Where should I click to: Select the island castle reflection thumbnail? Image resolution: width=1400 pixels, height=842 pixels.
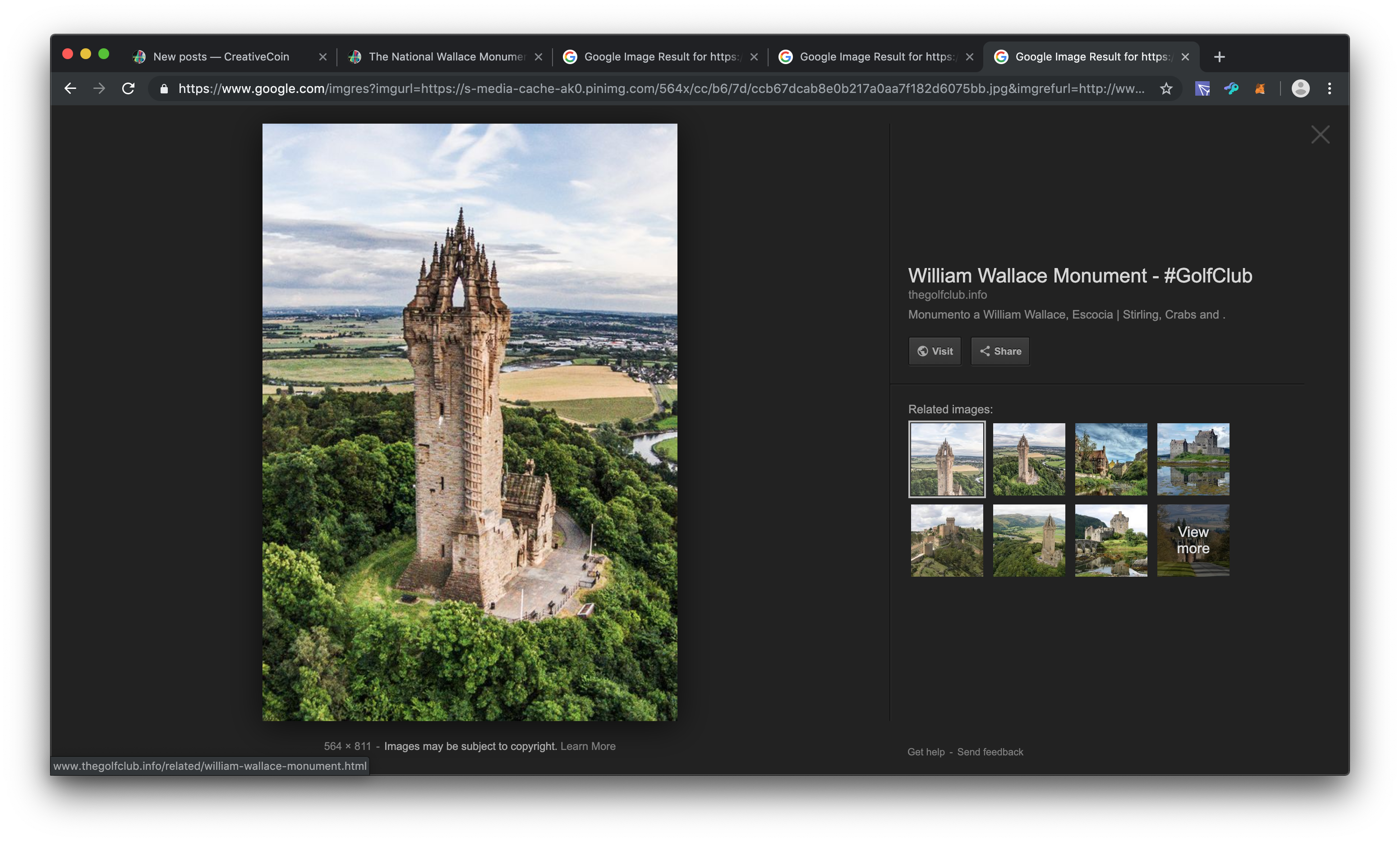(1193, 459)
